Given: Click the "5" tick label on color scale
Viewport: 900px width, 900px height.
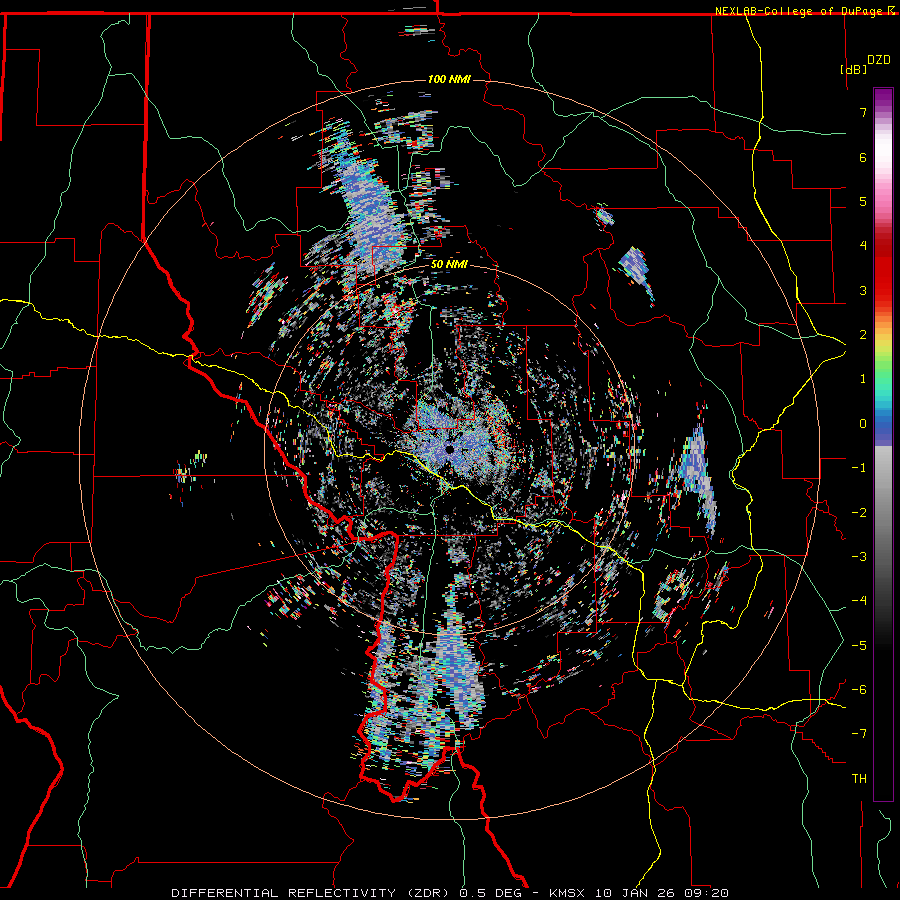Looking at the screenshot, I should (x=863, y=201).
